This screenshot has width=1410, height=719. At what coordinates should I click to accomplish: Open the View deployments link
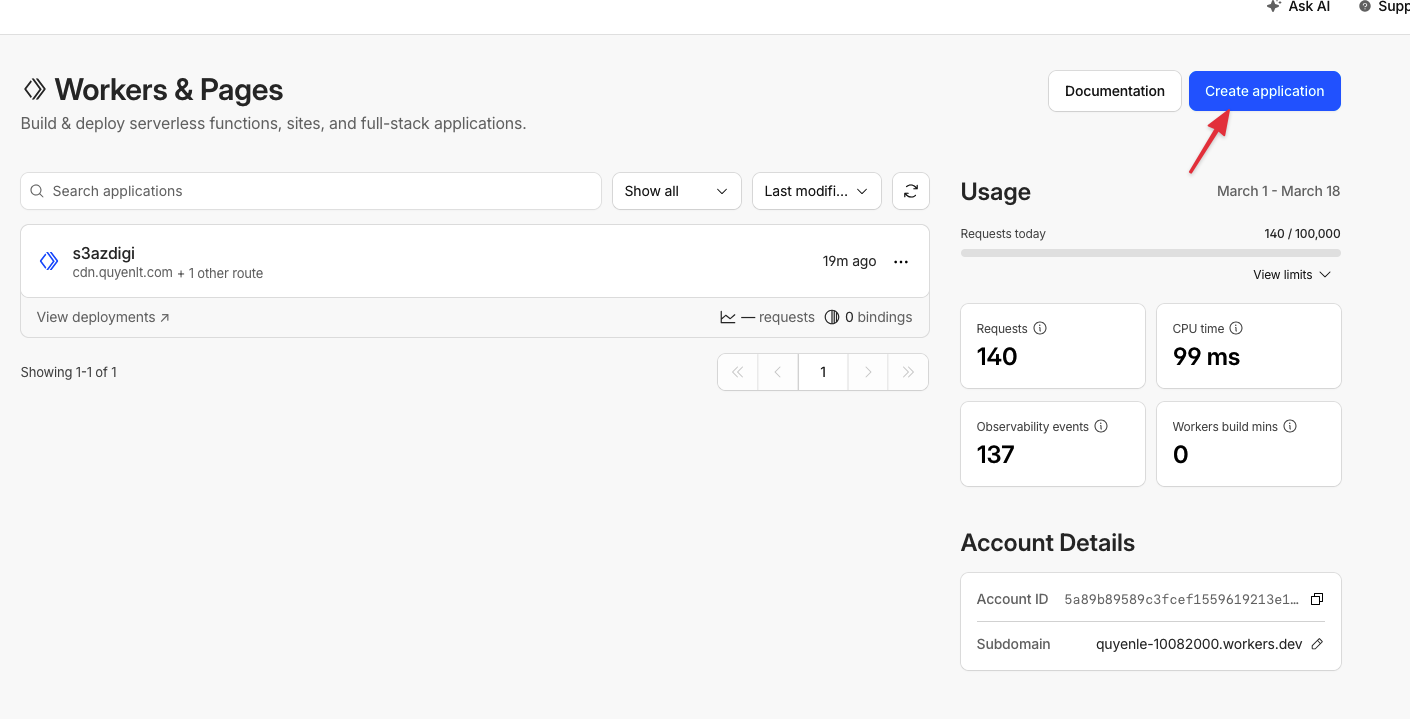pyautogui.click(x=103, y=317)
